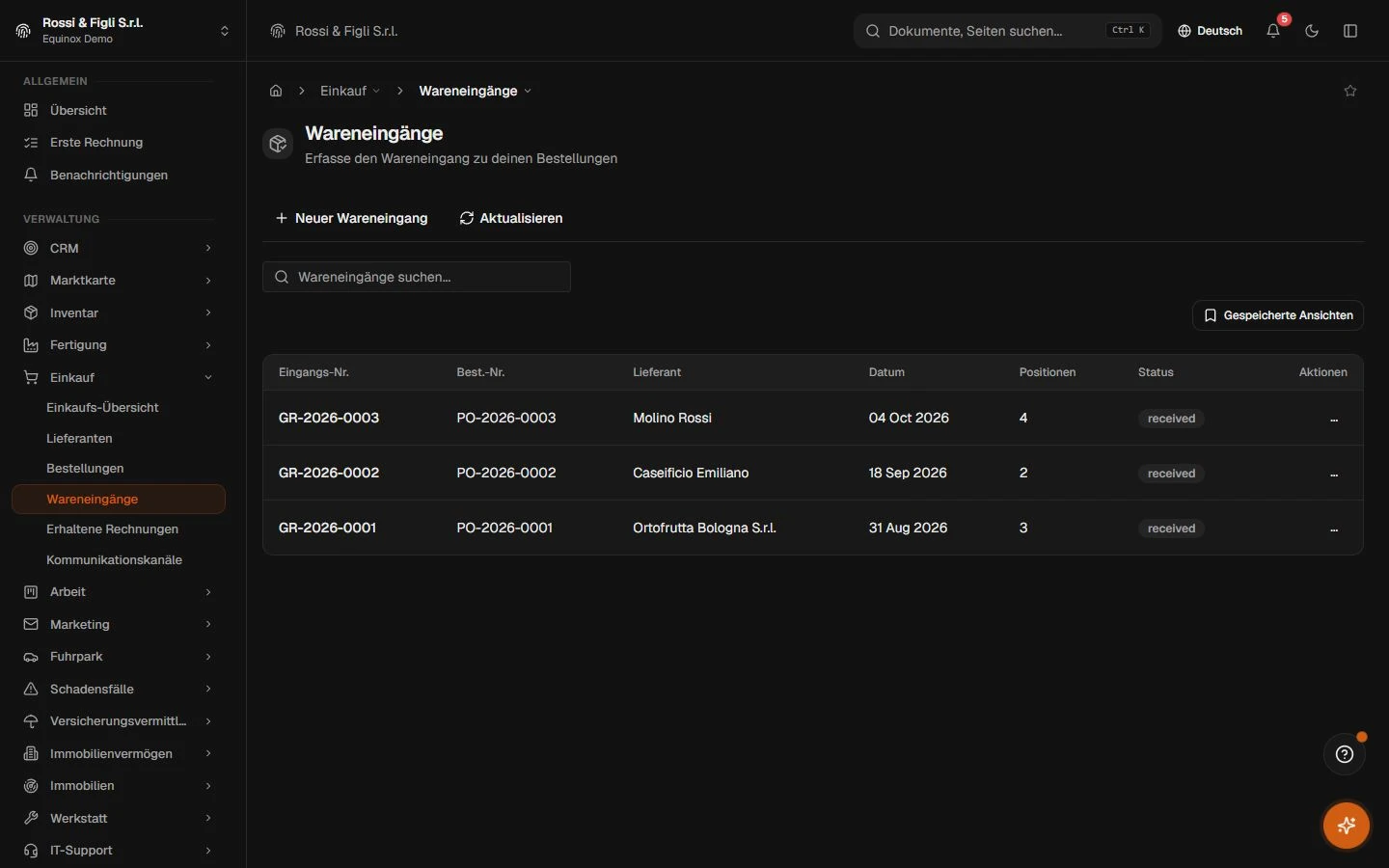Click Neuer Wareneingang button

point(351,218)
